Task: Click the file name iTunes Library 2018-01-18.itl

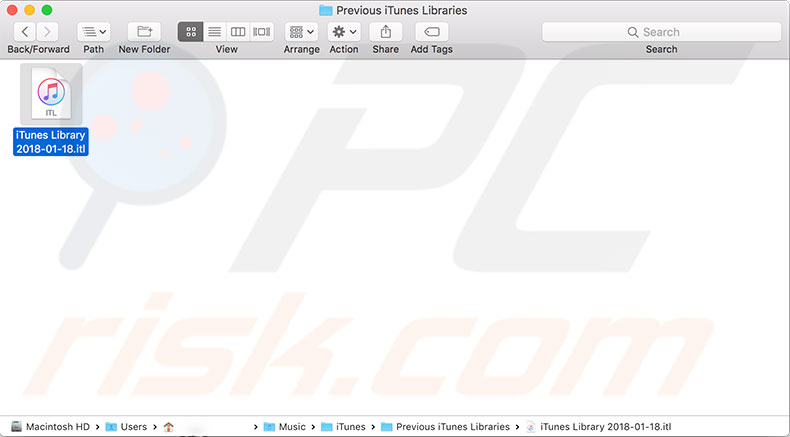Action: [51, 142]
